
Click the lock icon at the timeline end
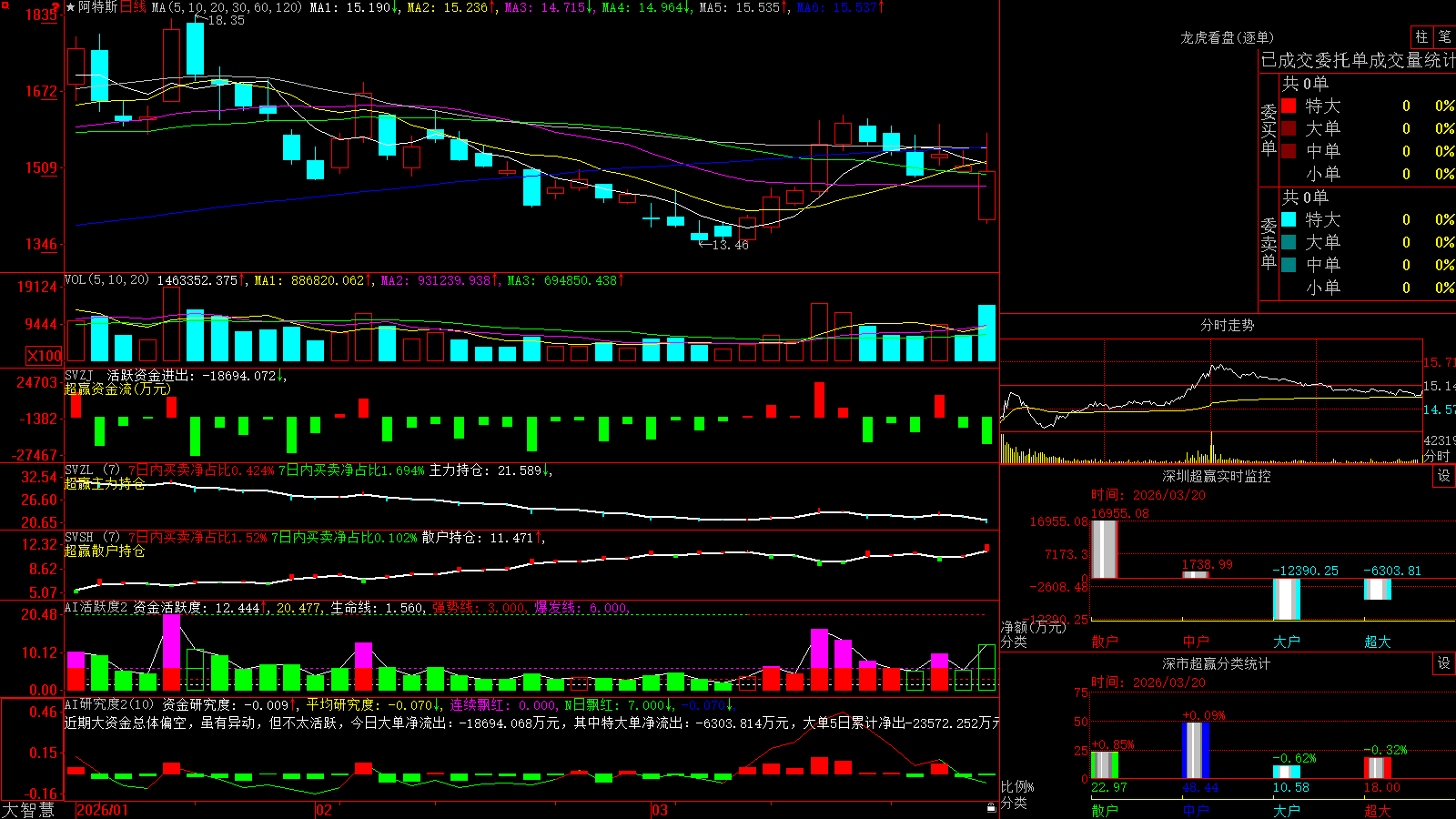point(991,808)
